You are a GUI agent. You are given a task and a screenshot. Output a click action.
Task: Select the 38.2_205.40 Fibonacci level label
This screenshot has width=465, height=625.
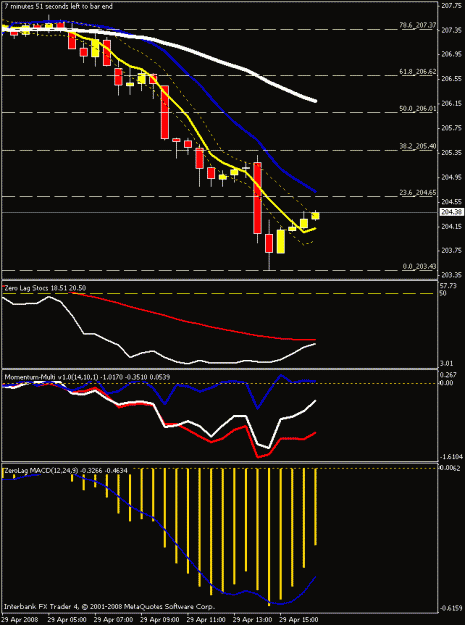(418, 146)
